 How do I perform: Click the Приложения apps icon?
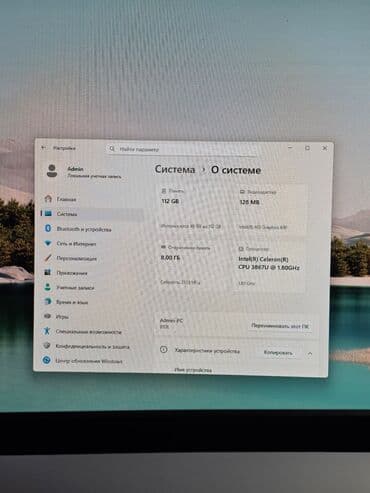pyautogui.click(x=48, y=272)
